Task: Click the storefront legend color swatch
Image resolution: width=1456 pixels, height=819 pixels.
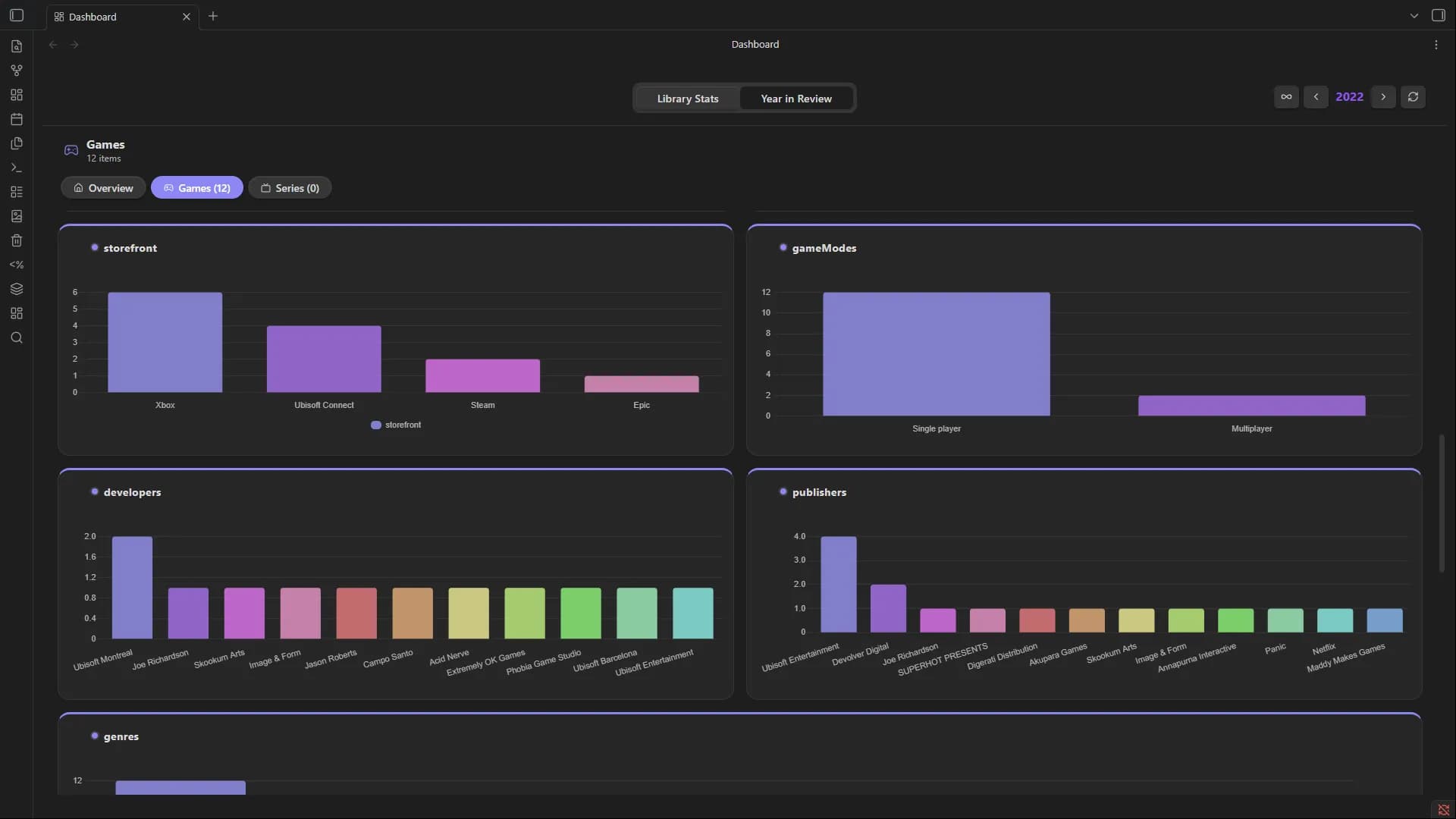Action: [x=375, y=425]
